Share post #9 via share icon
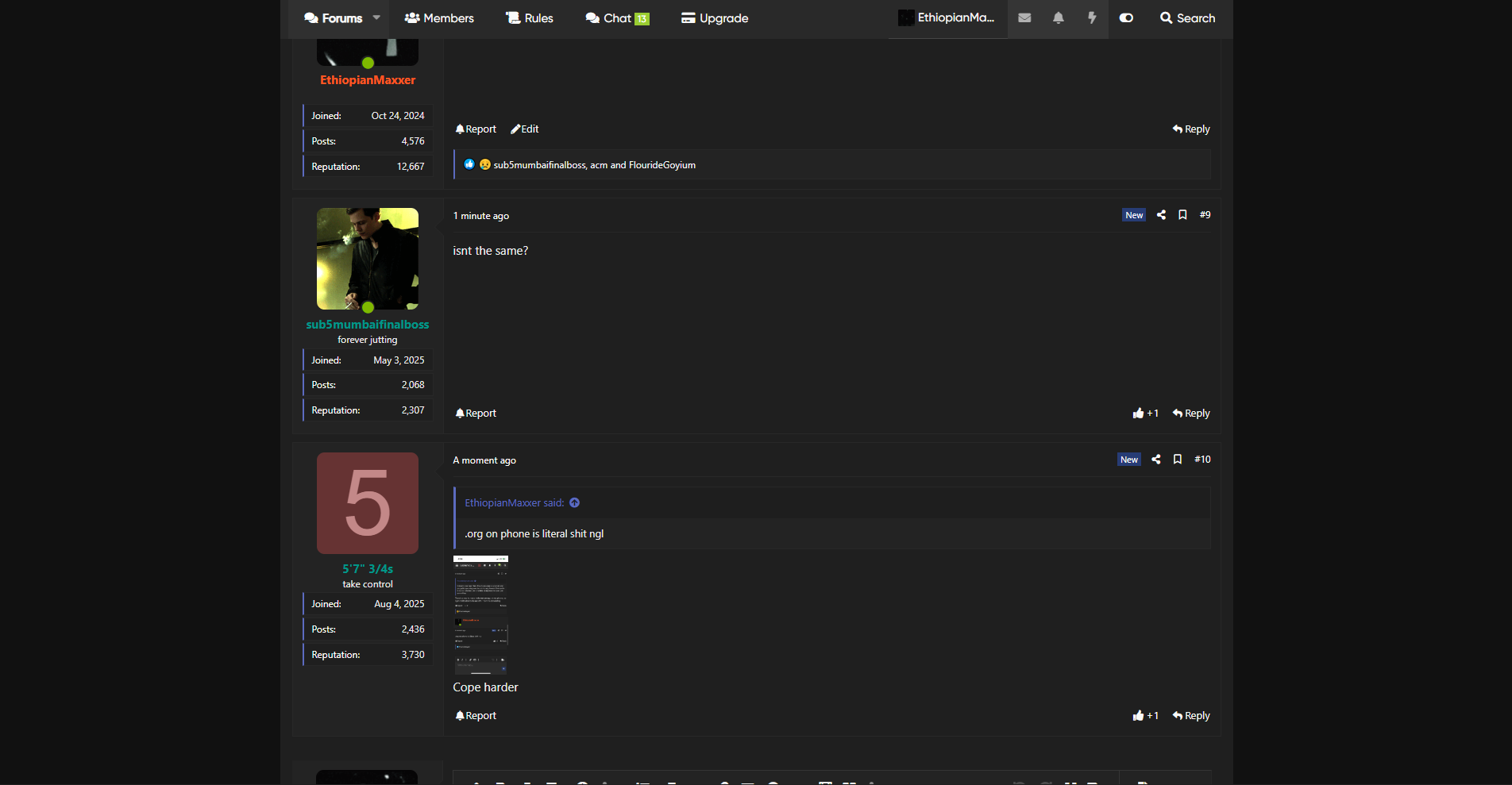 pyautogui.click(x=1161, y=215)
